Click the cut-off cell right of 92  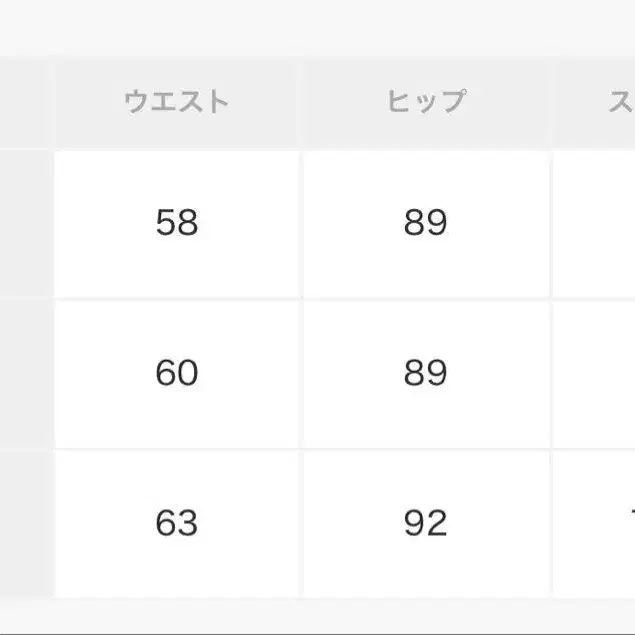pyautogui.click(x=595, y=523)
